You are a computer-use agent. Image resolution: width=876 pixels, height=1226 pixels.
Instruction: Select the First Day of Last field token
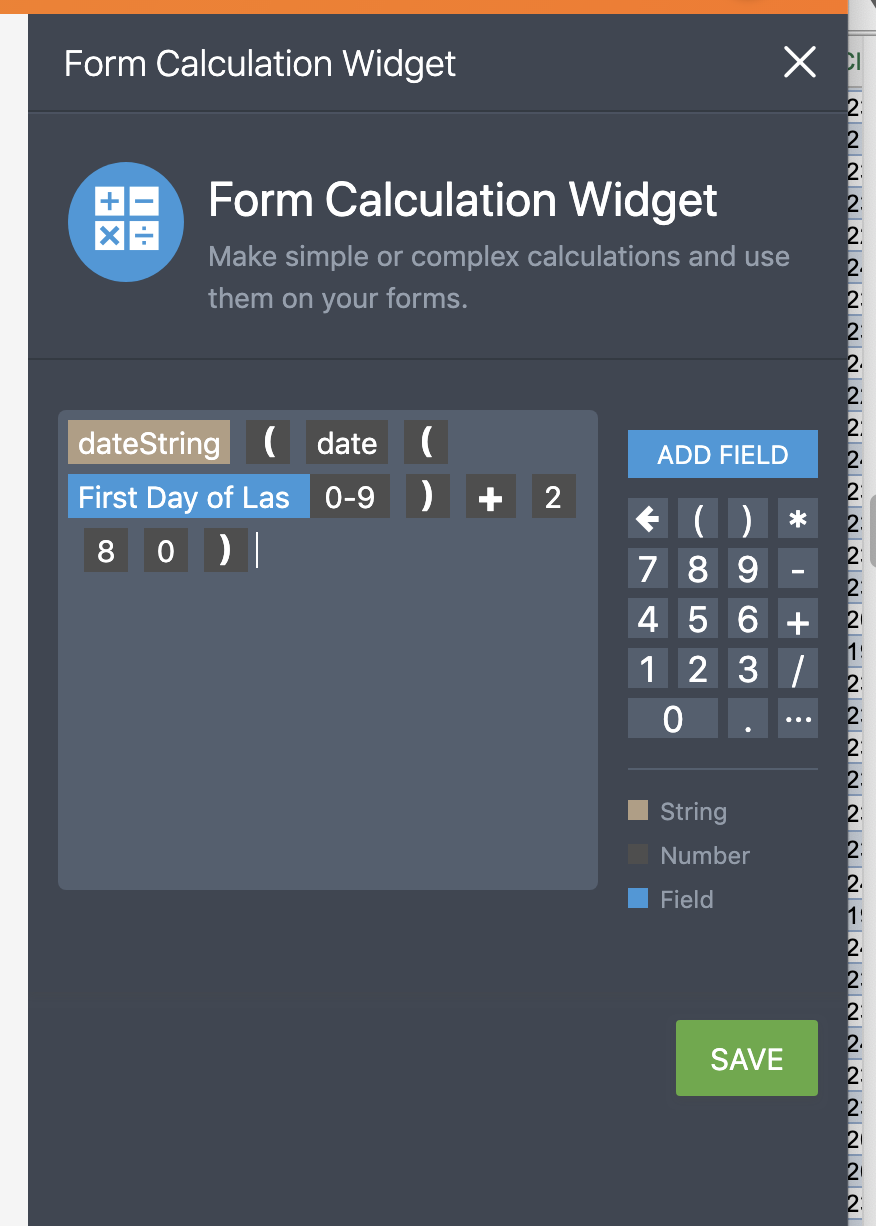coord(187,496)
